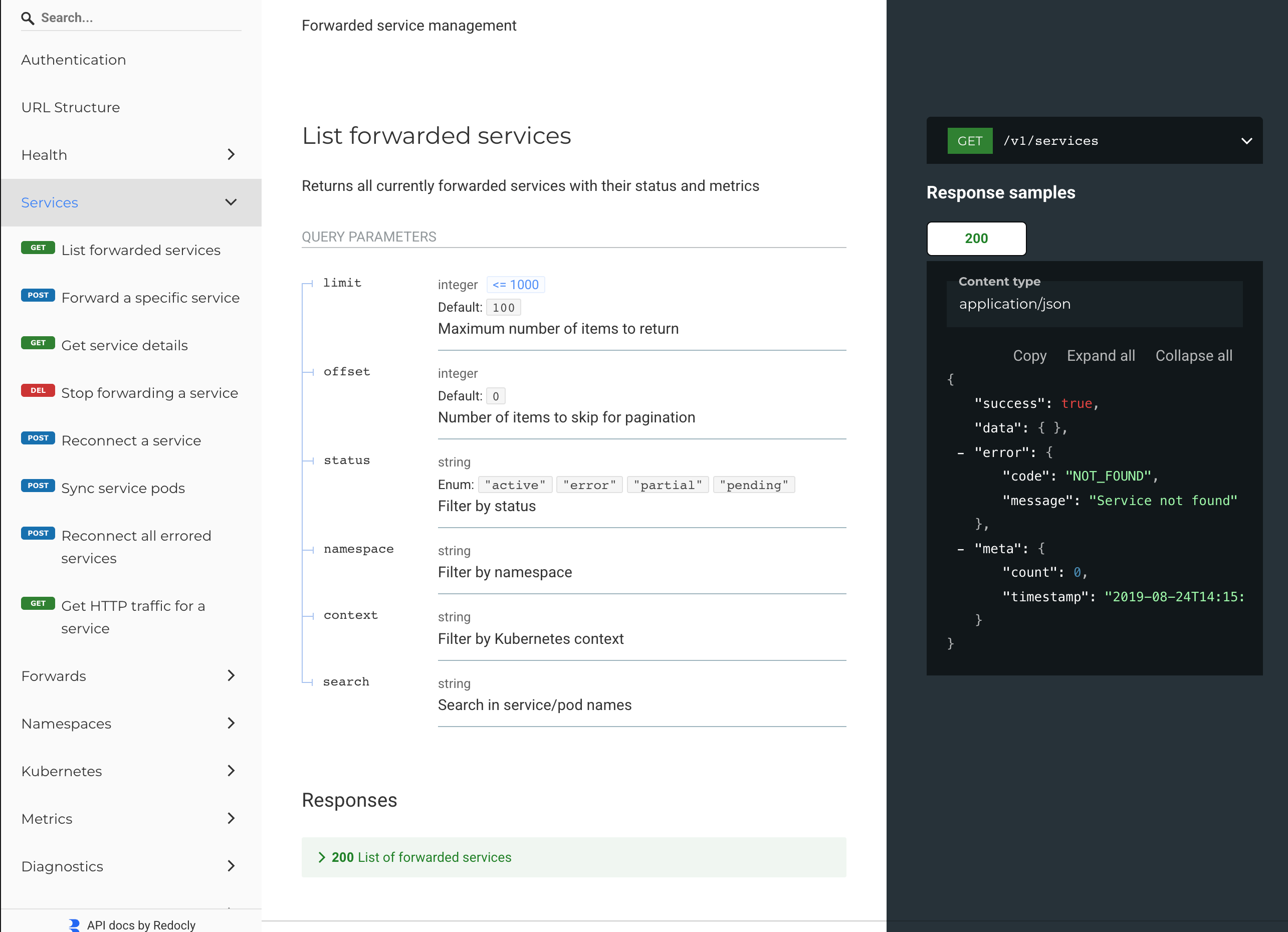Click the DEL badge beside Stop forwarding a service
This screenshot has height=932, width=1288.
point(38,390)
